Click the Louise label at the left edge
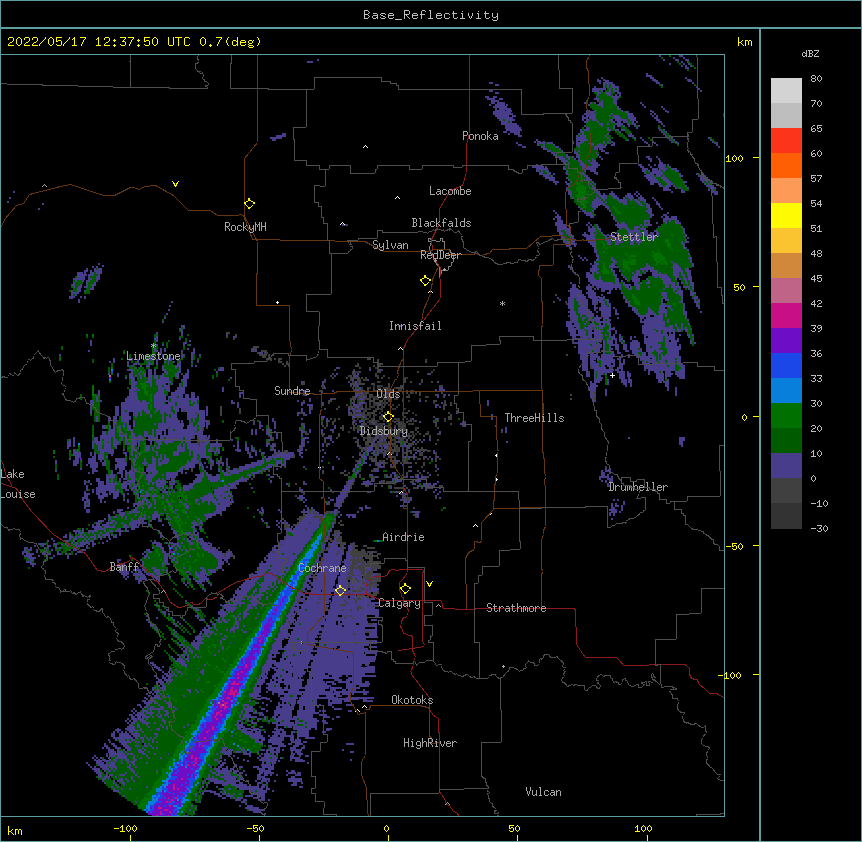 (x=18, y=494)
